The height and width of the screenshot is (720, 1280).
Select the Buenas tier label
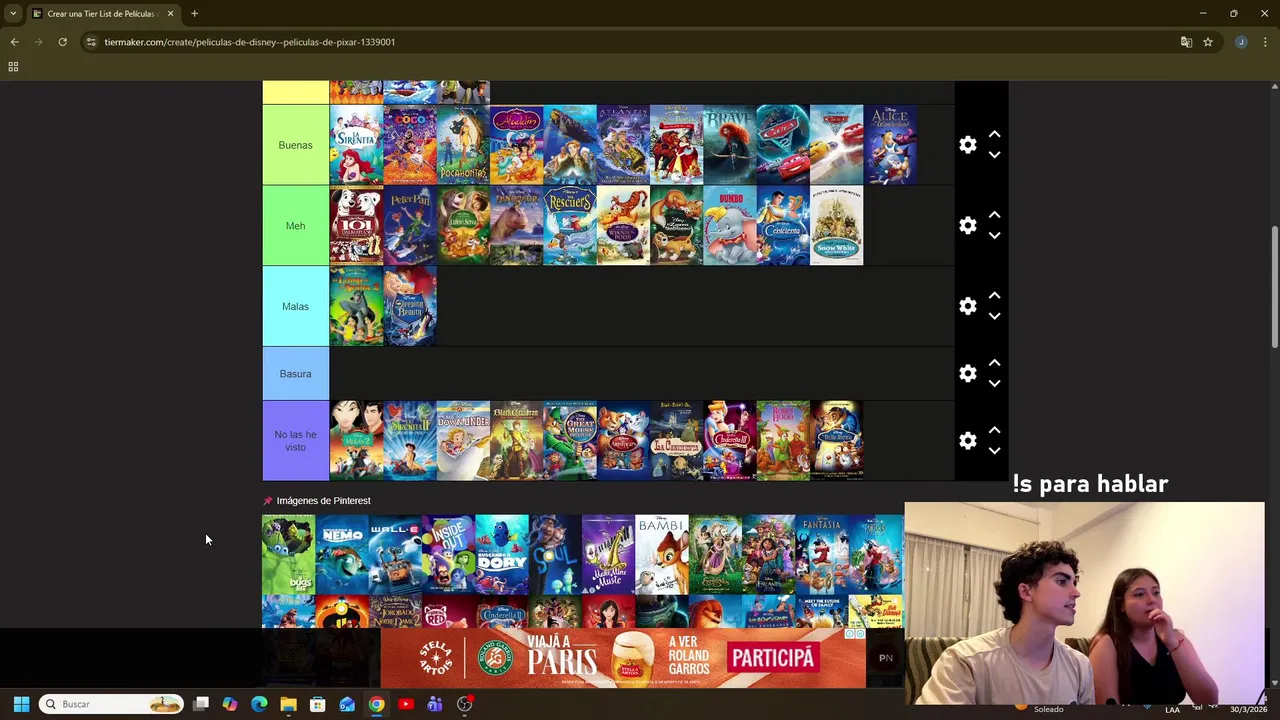coord(295,145)
